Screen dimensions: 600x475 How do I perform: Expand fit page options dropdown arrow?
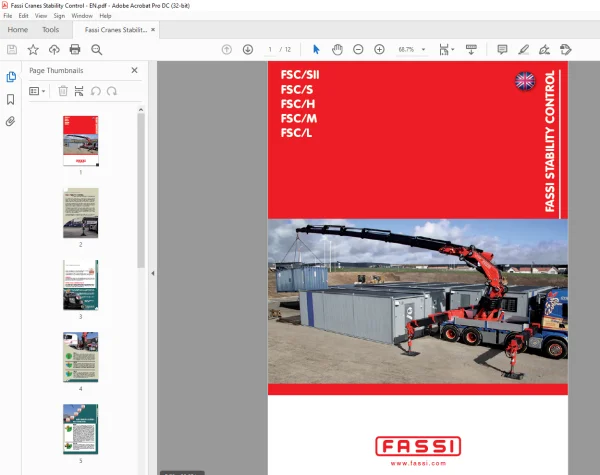(x=453, y=49)
